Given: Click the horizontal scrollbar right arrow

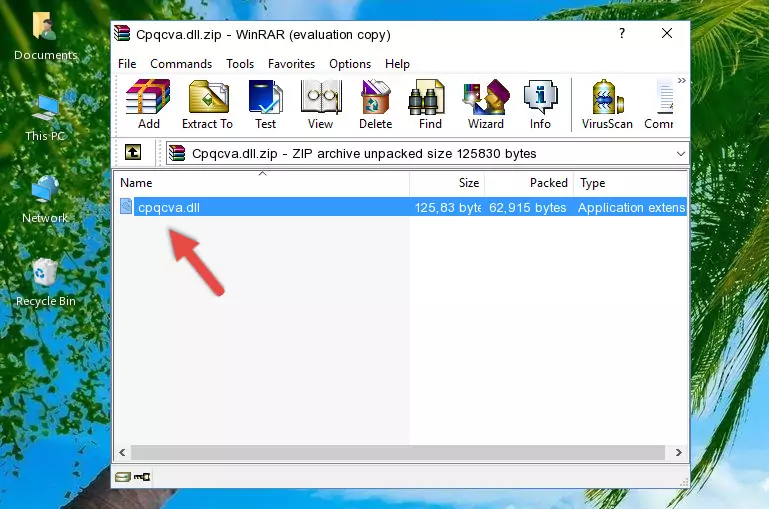Looking at the screenshot, I should (x=679, y=452).
